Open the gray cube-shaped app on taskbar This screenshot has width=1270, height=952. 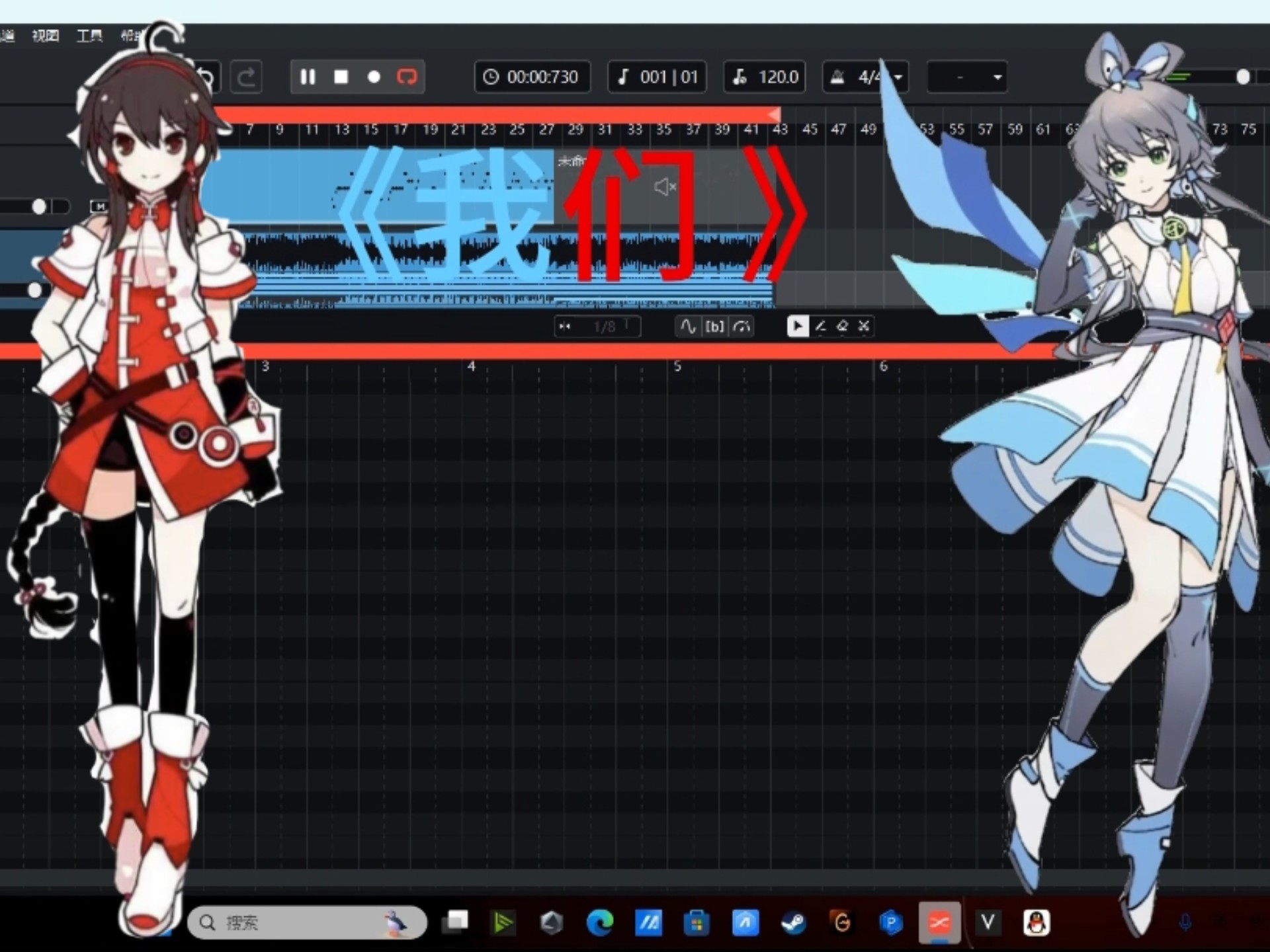(551, 922)
